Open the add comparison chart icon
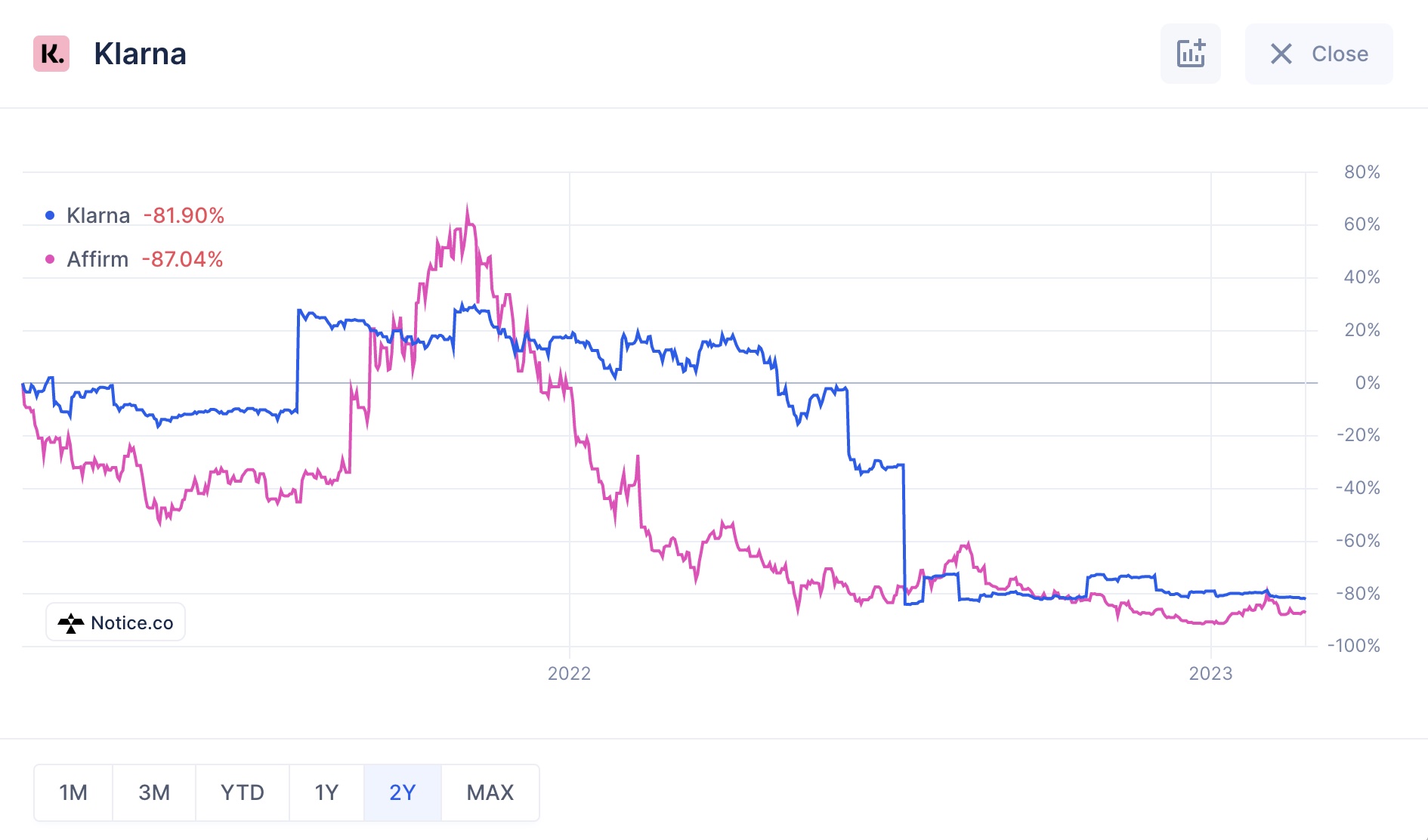The height and width of the screenshot is (840, 1428). coord(1190,54)
